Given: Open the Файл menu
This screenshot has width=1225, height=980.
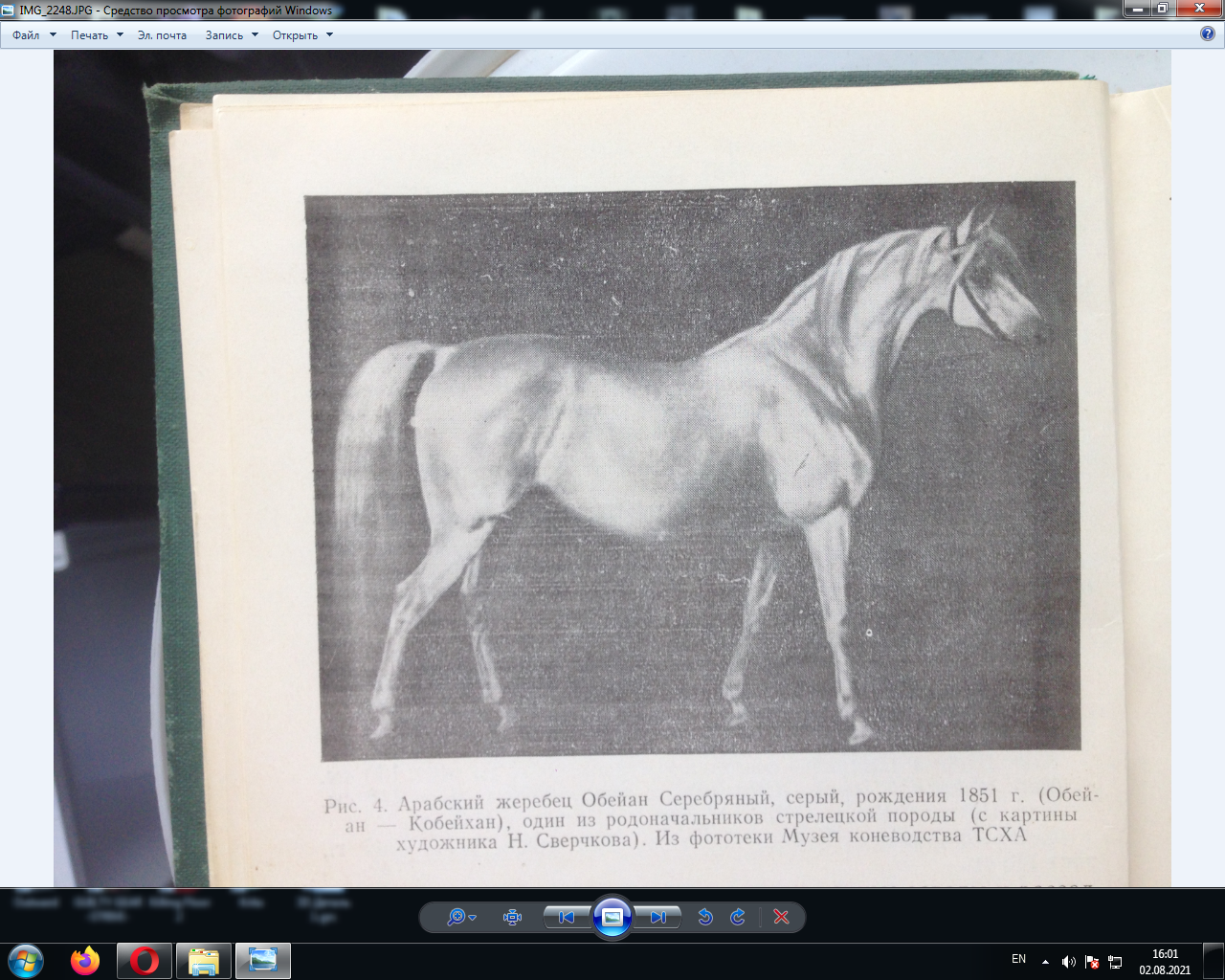Looking at the screenshot, I should [x=33, y=35].
